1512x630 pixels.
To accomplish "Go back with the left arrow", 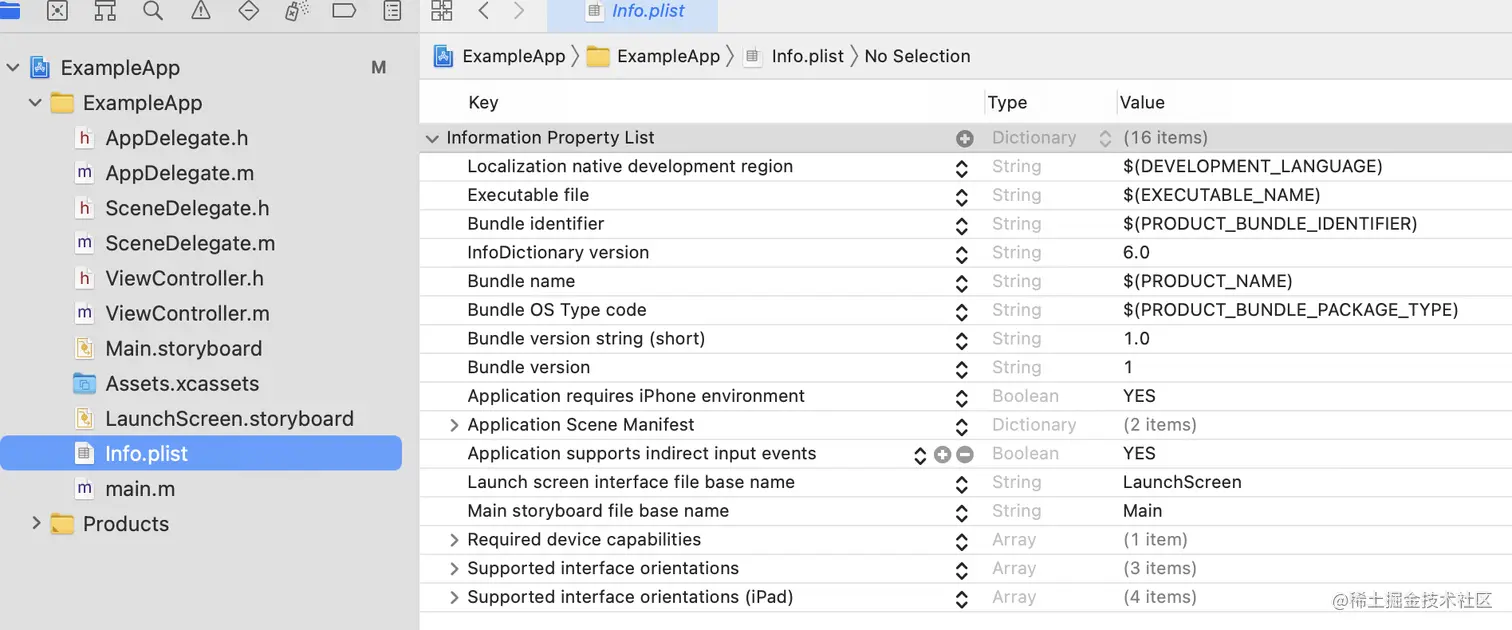I will coord(484,10).
